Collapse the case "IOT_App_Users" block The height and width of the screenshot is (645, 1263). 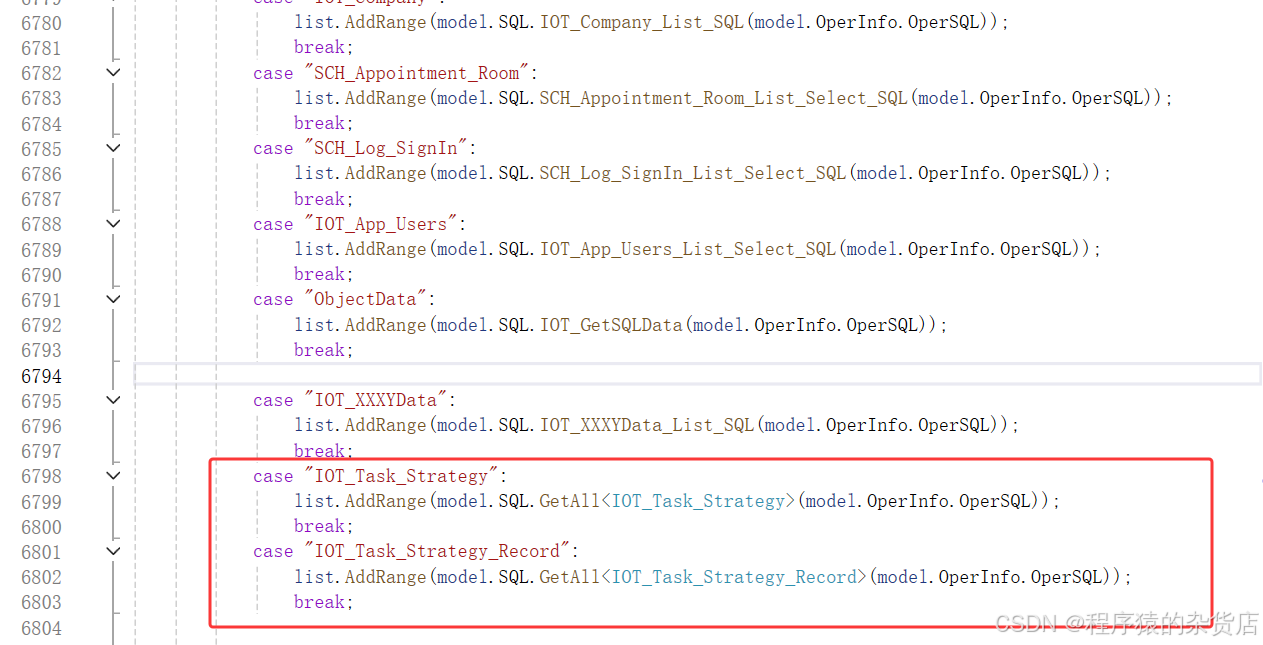tap(113, 224)
